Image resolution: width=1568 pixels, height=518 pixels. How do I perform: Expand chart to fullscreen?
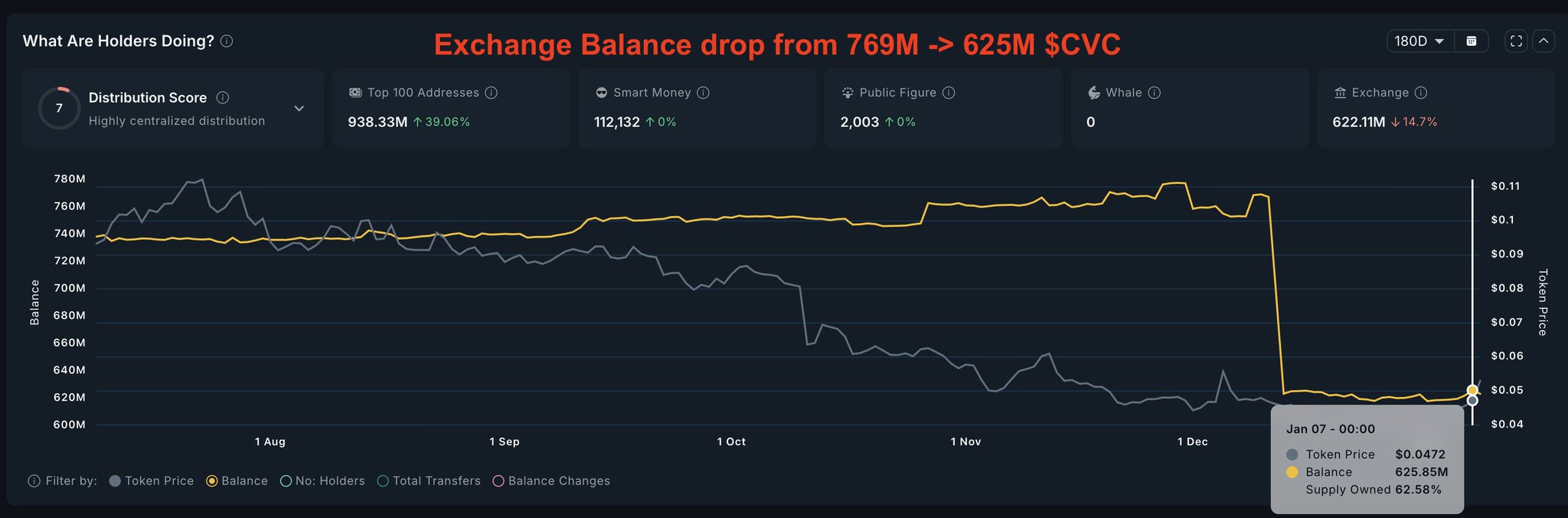(x=1516, y=41)
